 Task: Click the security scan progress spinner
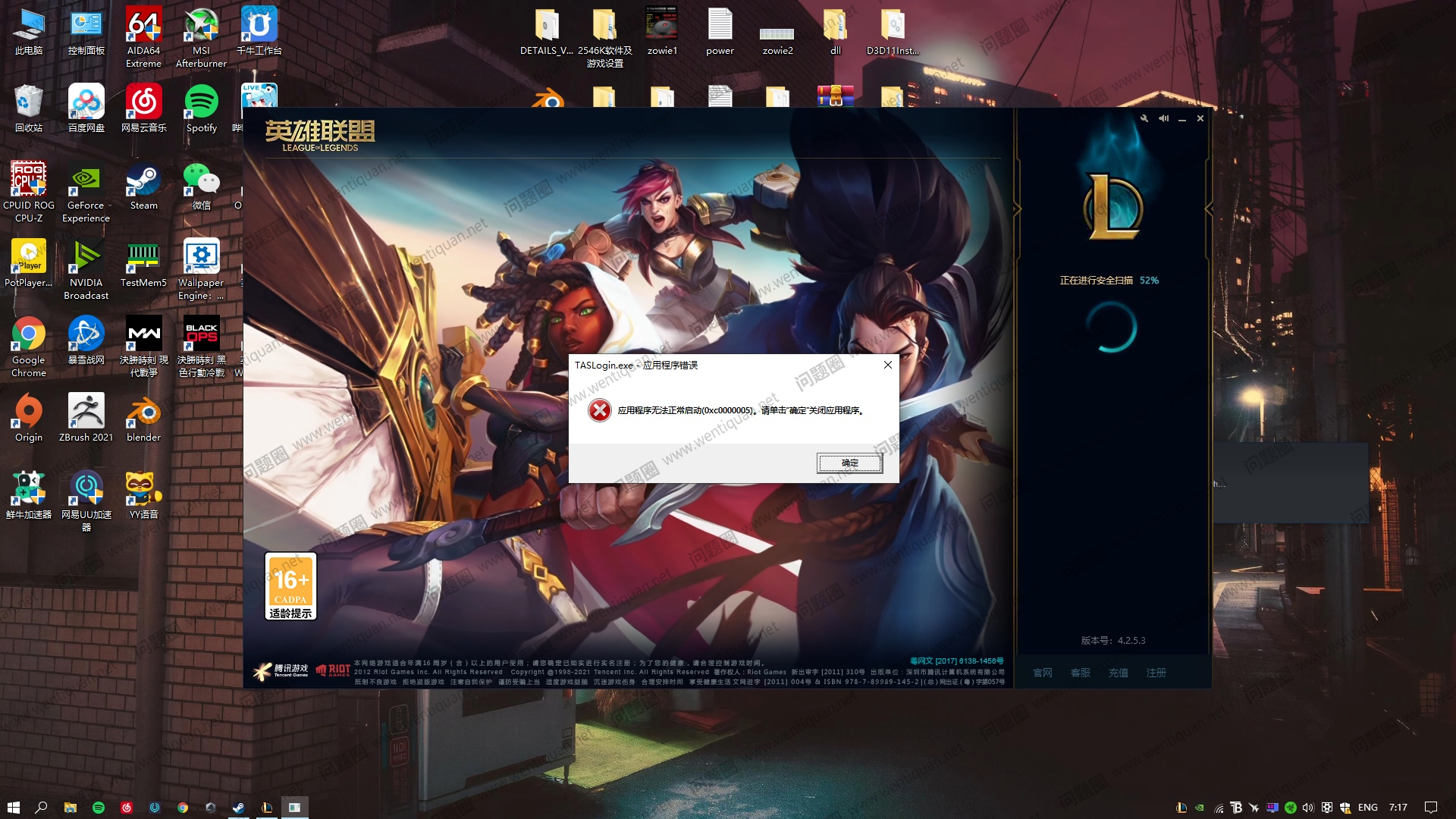pos(1112,327)
